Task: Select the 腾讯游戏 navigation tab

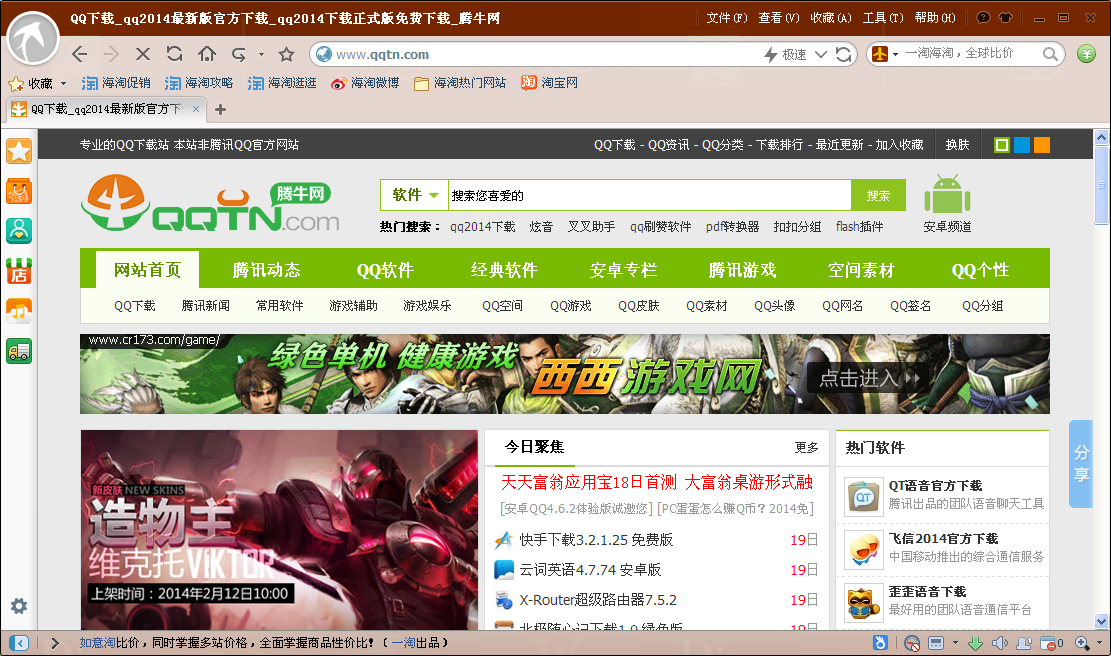Action: [743, 269]
